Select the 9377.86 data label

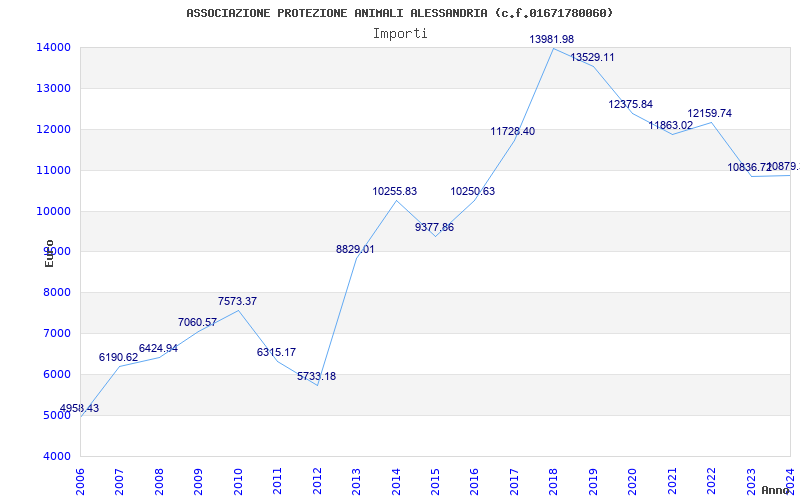coord(434,228)
